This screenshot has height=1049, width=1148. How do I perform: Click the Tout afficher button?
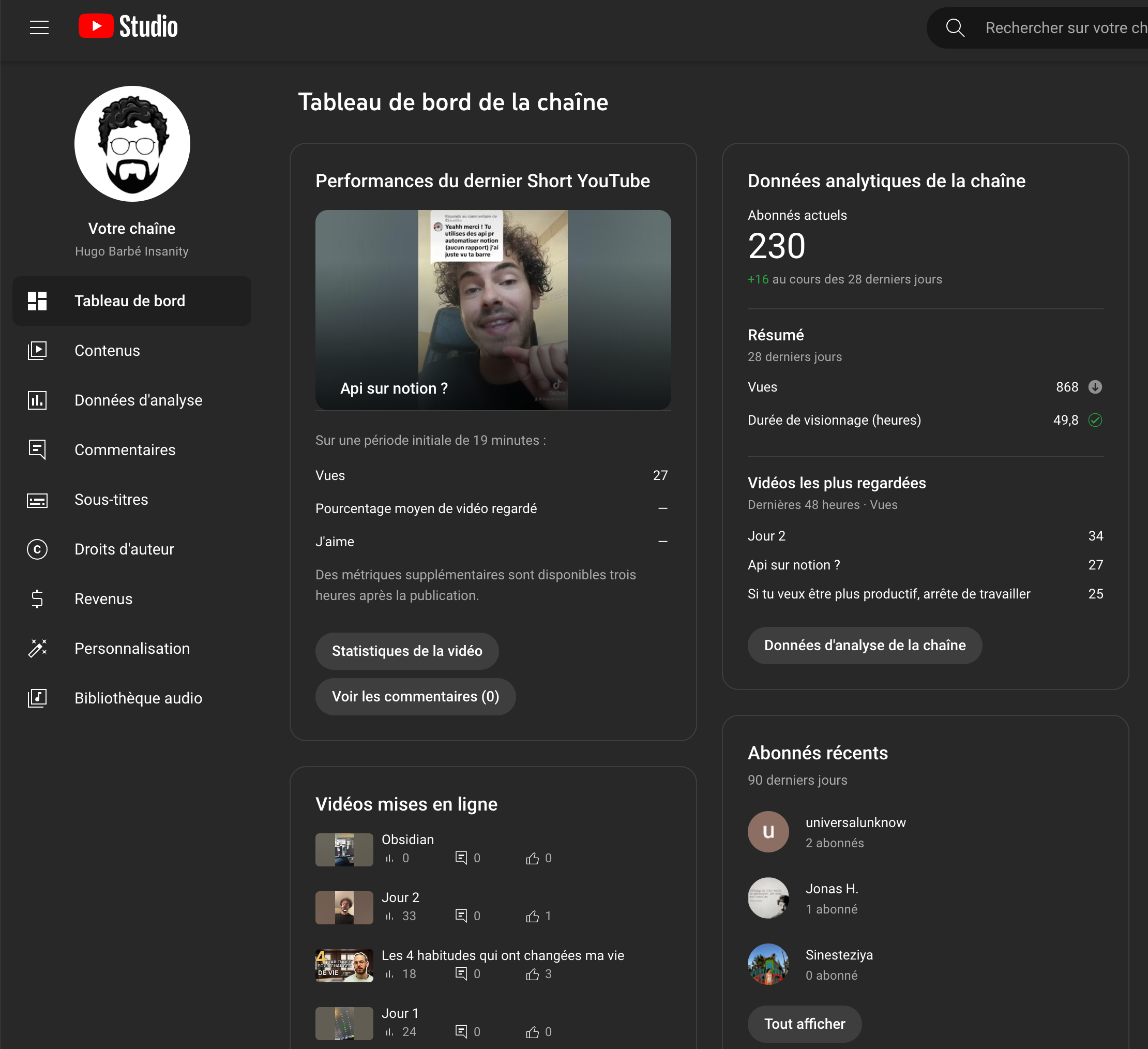tap(804, 1023)
